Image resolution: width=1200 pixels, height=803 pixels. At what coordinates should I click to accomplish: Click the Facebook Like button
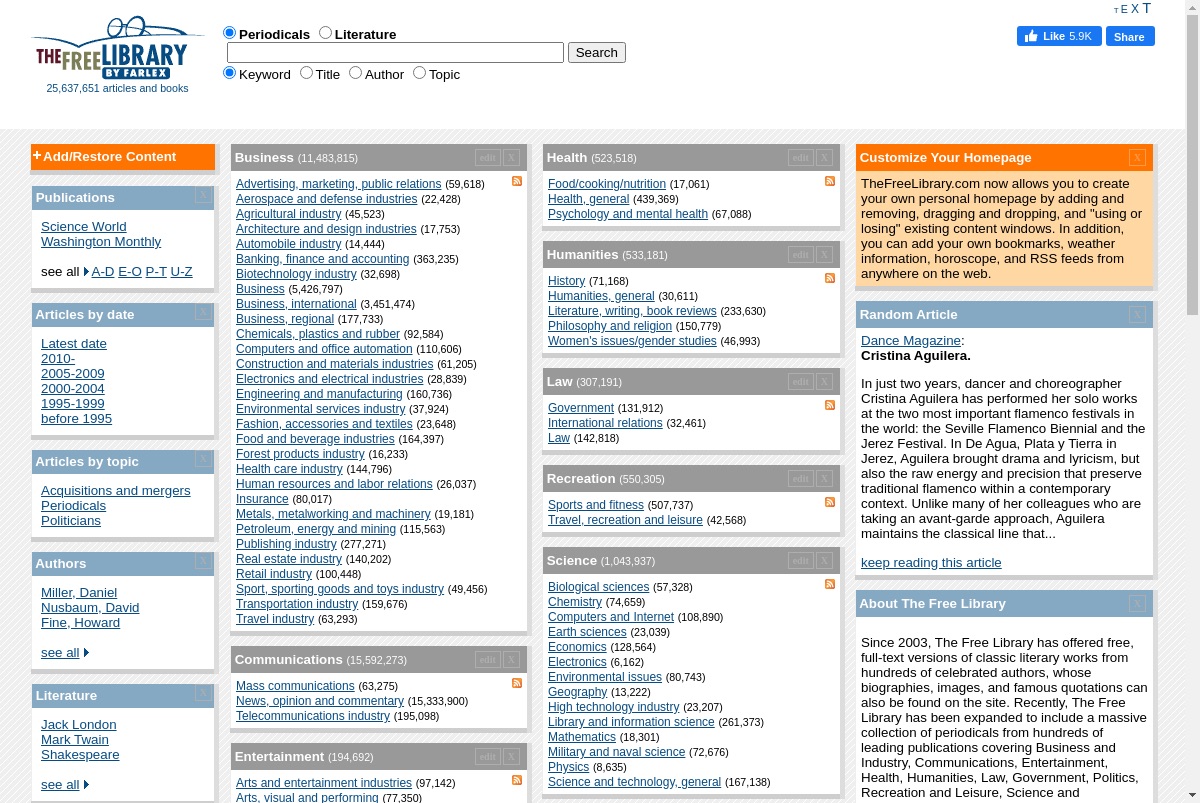pyautogui.click(x=1059, y=36)
